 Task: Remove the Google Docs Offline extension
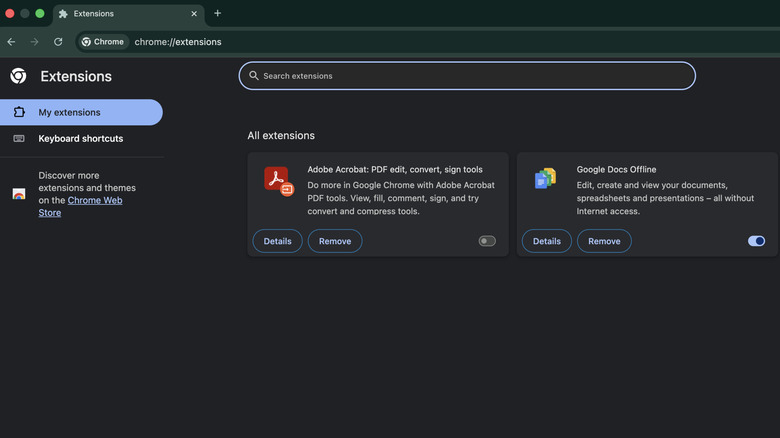point(604,241)
